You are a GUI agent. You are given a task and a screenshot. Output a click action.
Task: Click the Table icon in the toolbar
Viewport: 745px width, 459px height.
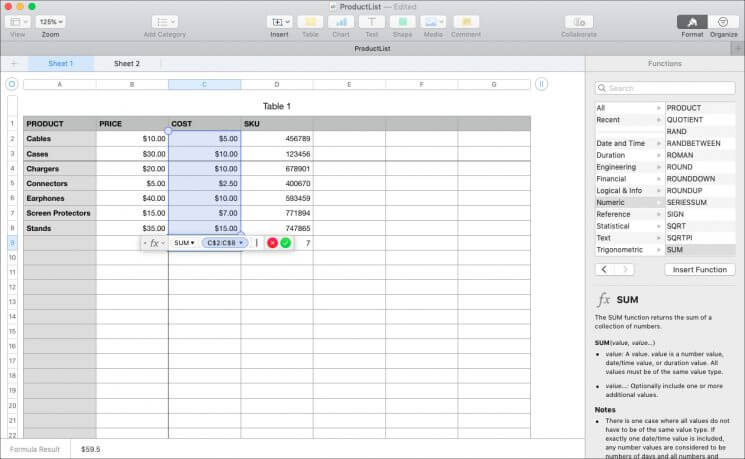tap(309, 21)
